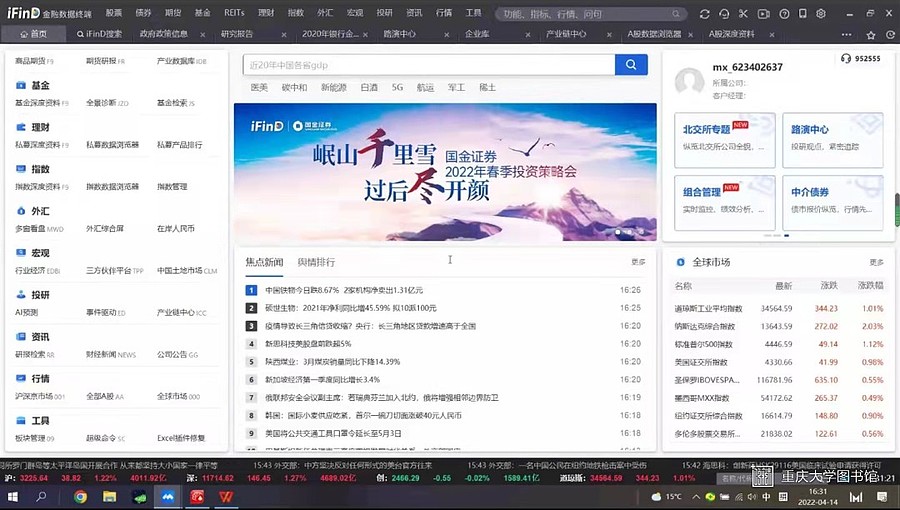The image size is (900, 510).
Task: Click the star favorites icon beside the tabs
Action: click(871, 35)
